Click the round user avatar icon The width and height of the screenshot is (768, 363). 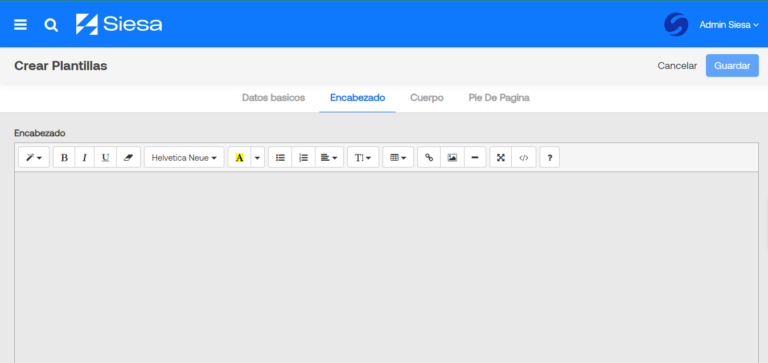click(x=676, y=24)
